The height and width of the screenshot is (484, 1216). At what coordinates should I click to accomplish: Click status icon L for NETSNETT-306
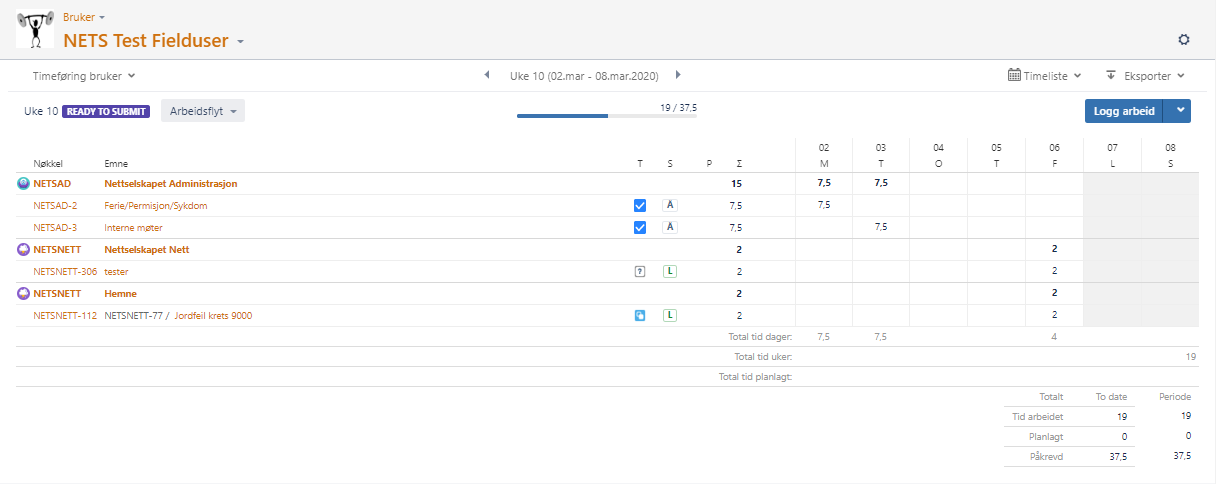pos(670,271)
